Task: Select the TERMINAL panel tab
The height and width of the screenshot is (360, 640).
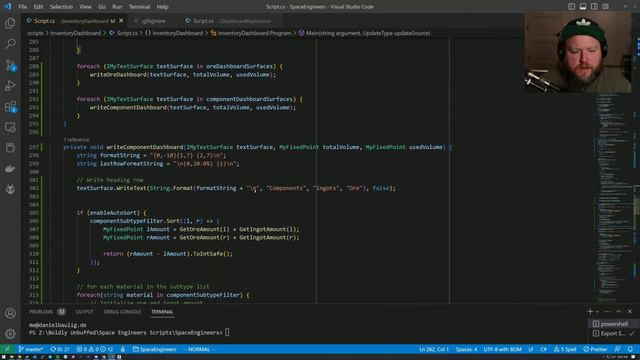Action: point(162,312)
